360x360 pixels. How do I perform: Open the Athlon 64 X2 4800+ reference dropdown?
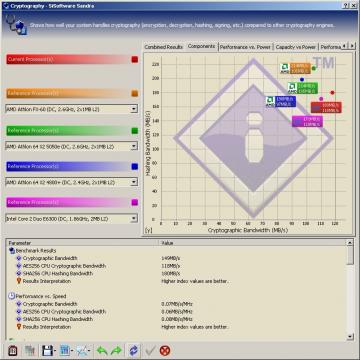pyautogui.click(x=134, y=182)
